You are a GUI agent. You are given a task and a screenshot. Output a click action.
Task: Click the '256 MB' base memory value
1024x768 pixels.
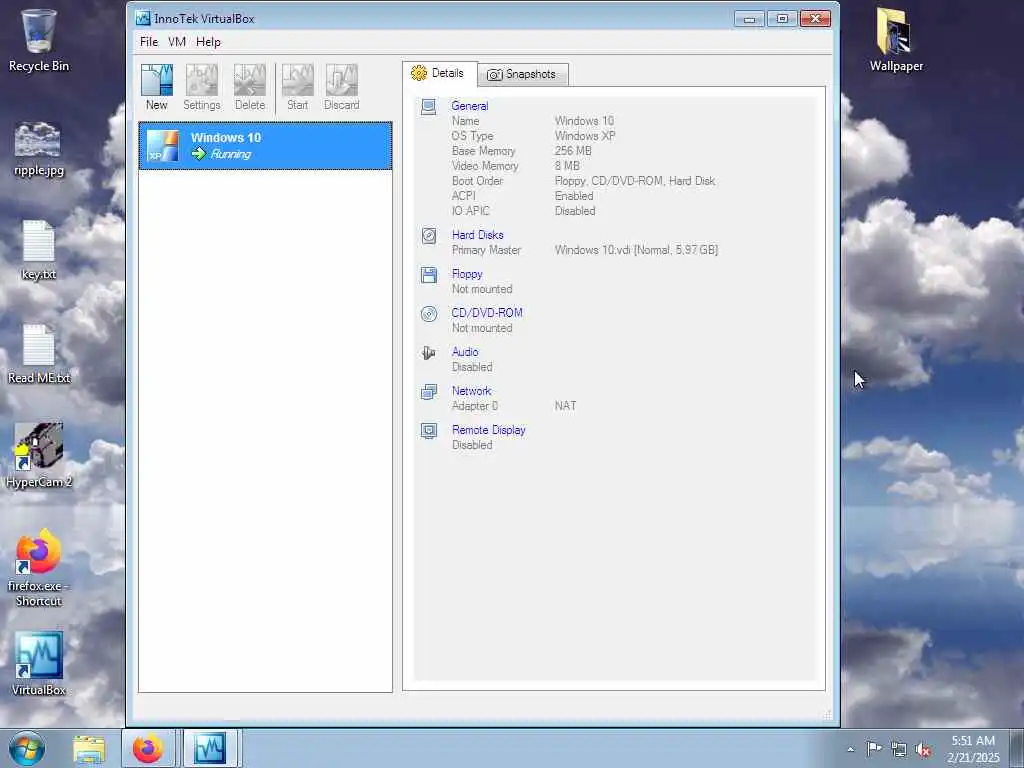click(x=573, y=151)
